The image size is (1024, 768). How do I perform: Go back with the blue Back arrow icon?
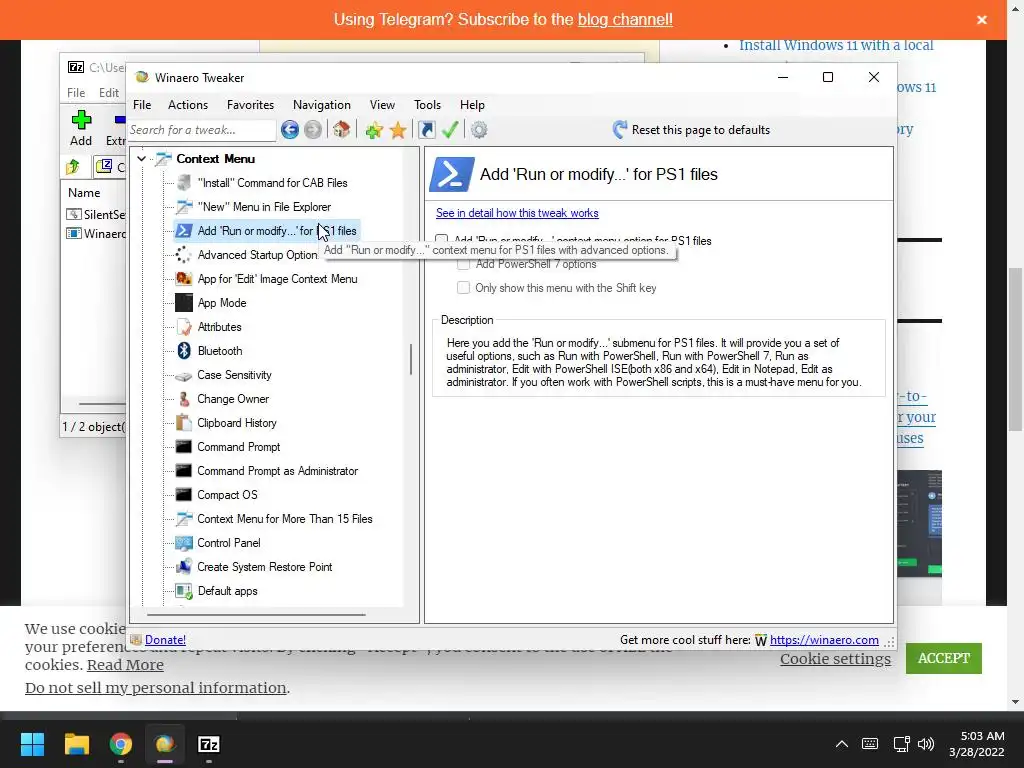click(x=290, y=130)
